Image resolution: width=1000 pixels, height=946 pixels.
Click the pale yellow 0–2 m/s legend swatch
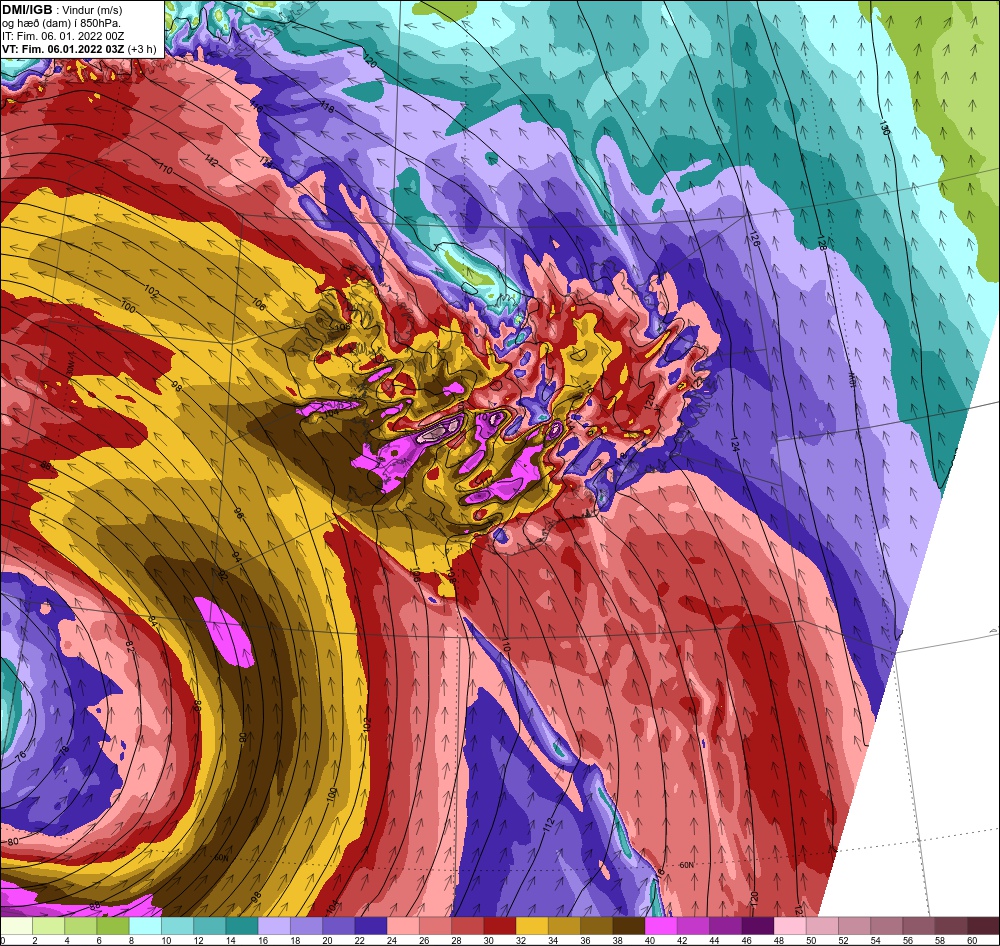point(17,926)
